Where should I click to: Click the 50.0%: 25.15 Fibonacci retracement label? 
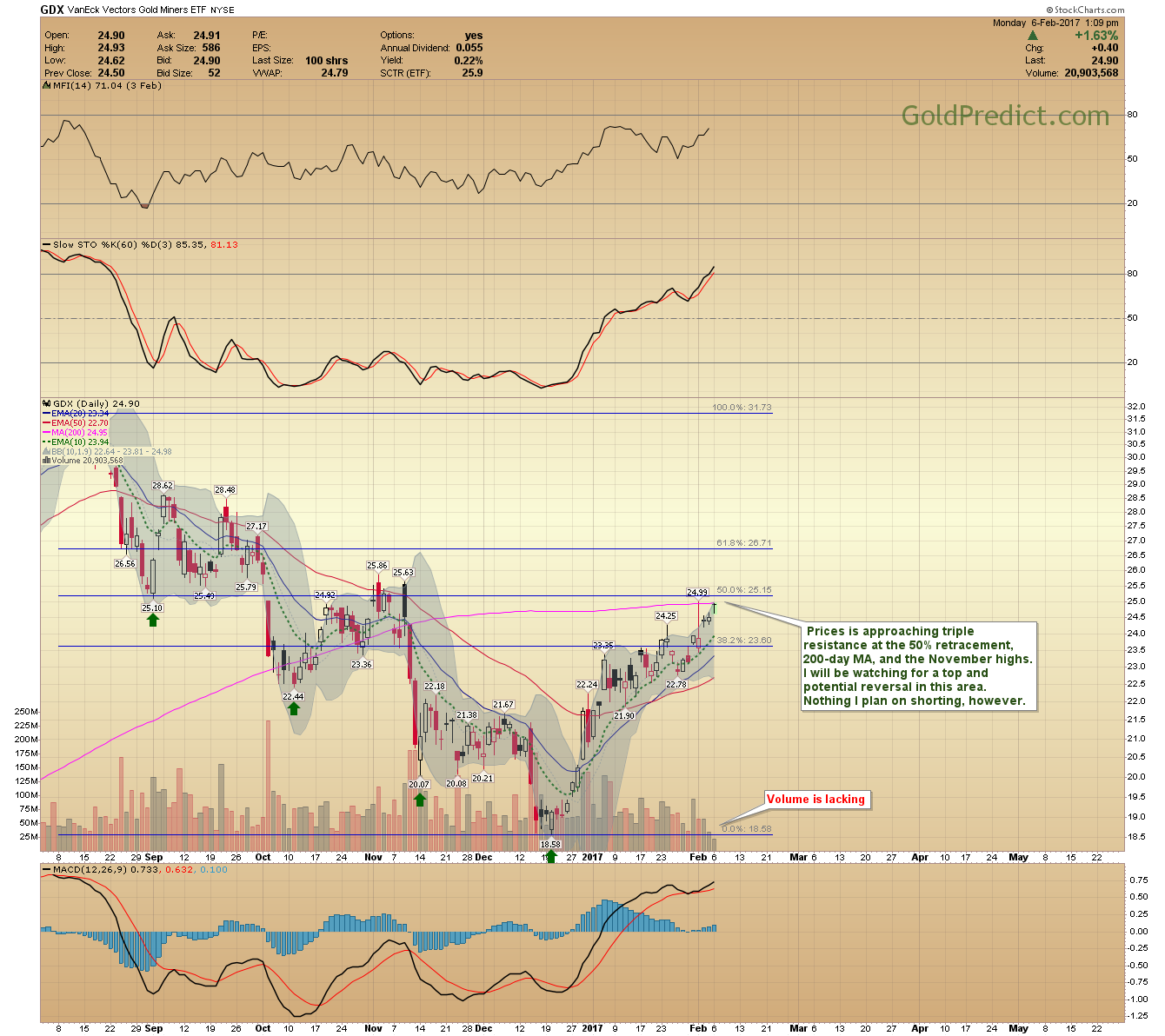pyautogui.click(x=743, y=590)
